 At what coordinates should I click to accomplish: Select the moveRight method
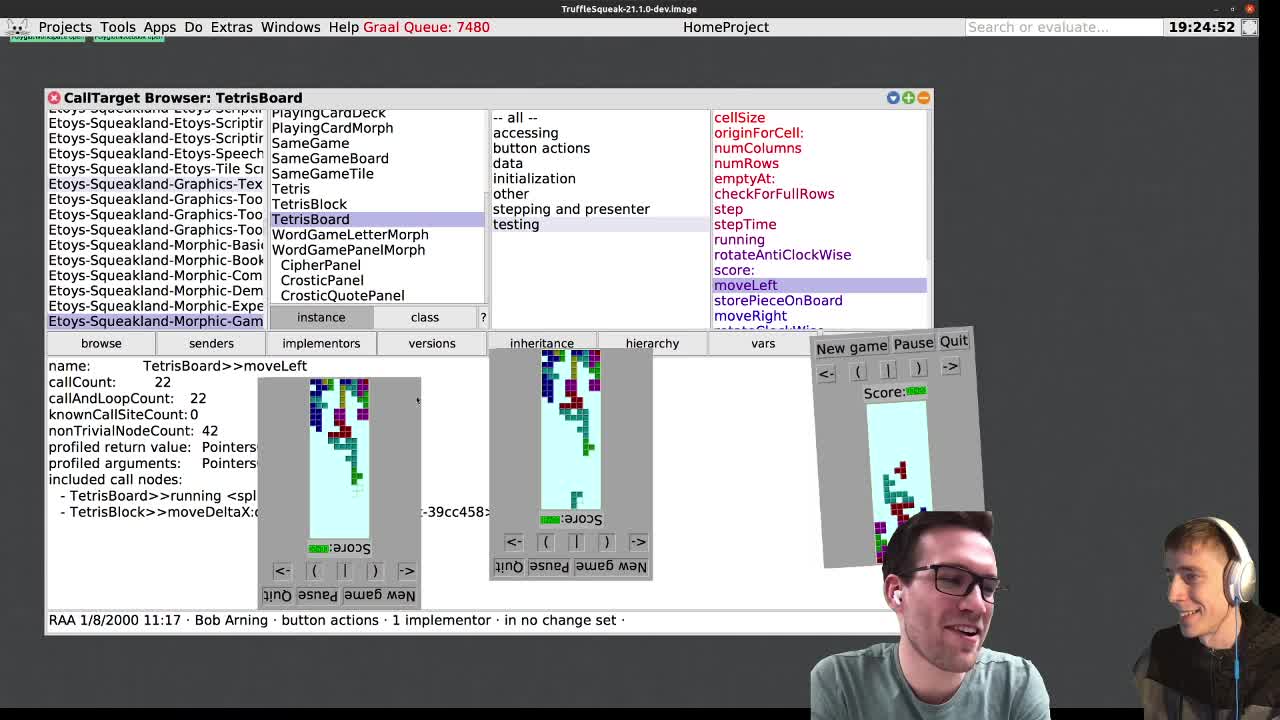(x=750, y=316)
